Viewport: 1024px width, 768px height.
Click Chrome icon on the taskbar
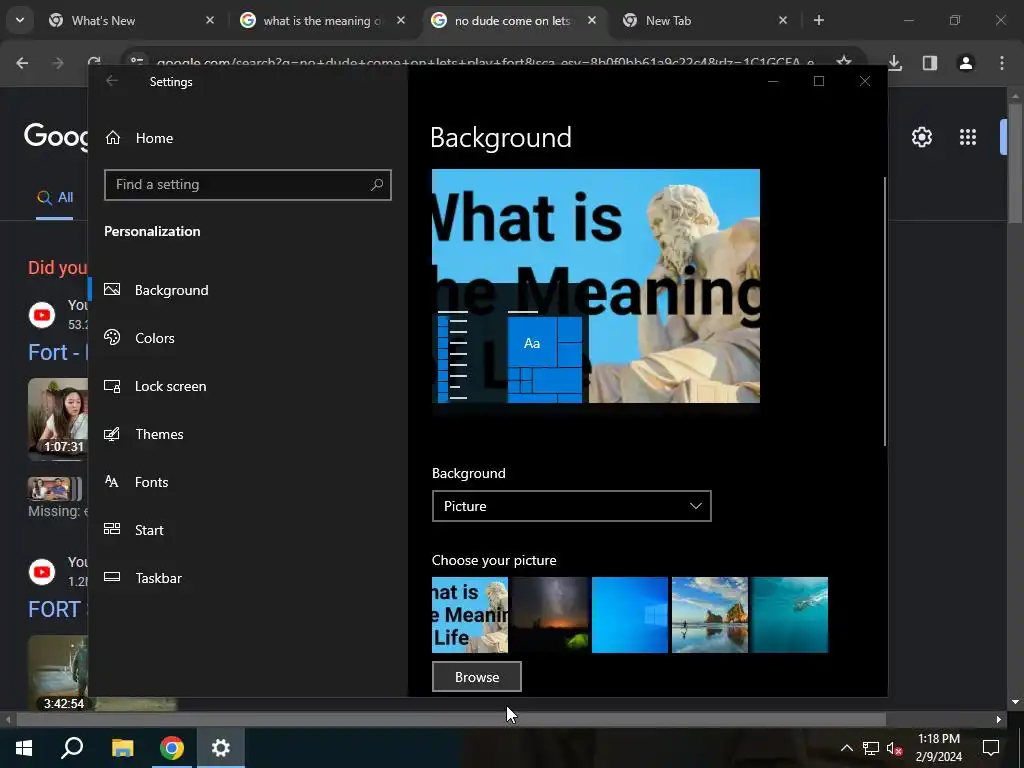[172, 748]
